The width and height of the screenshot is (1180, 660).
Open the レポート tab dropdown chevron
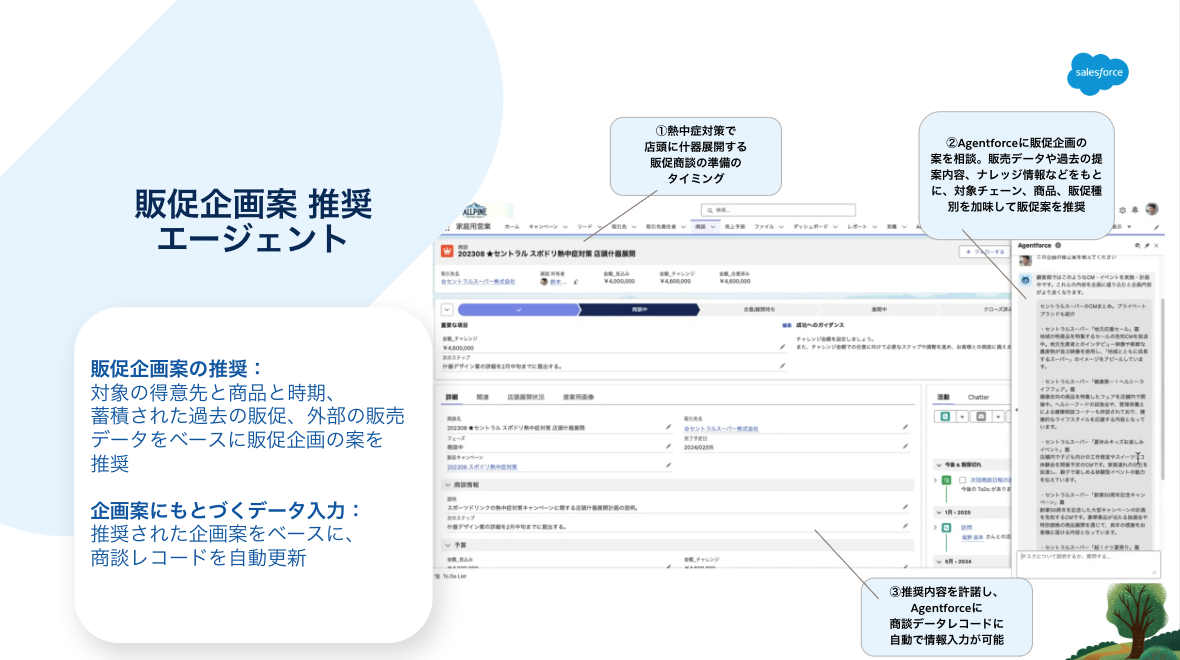[874, 227]
